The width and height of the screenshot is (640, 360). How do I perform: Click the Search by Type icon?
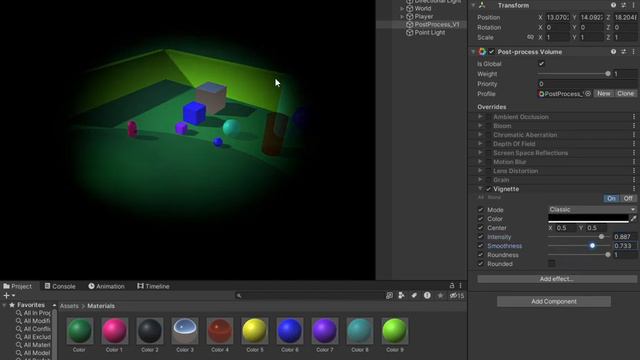tap(401, 296)
